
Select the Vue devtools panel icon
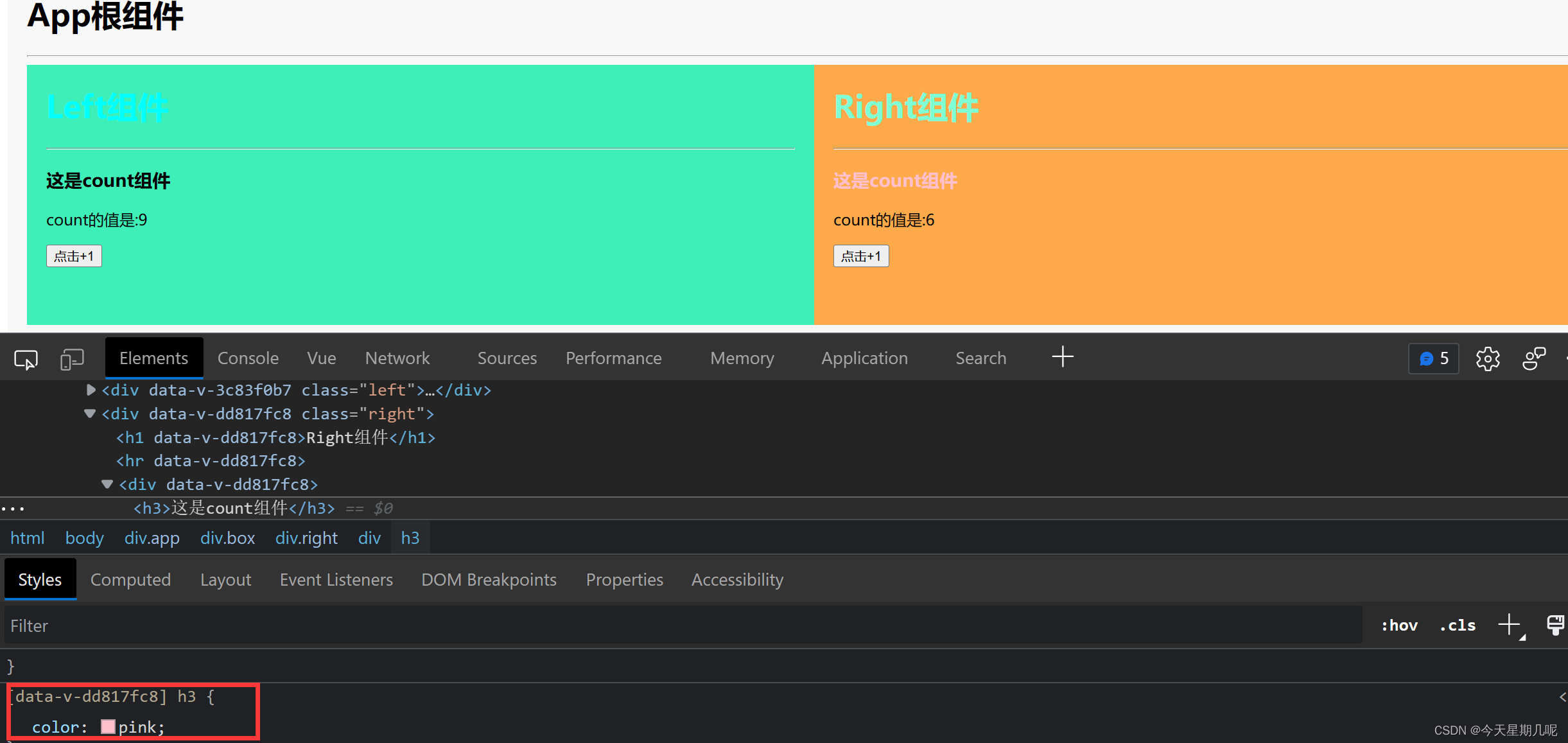click(x=321, y=358)
